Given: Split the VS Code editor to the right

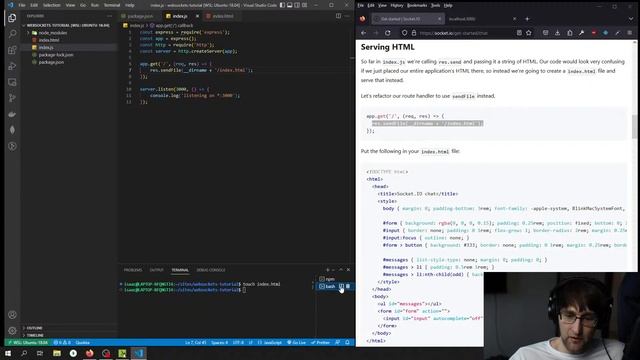Looking at the screenshot, I should tap(338, 16).
